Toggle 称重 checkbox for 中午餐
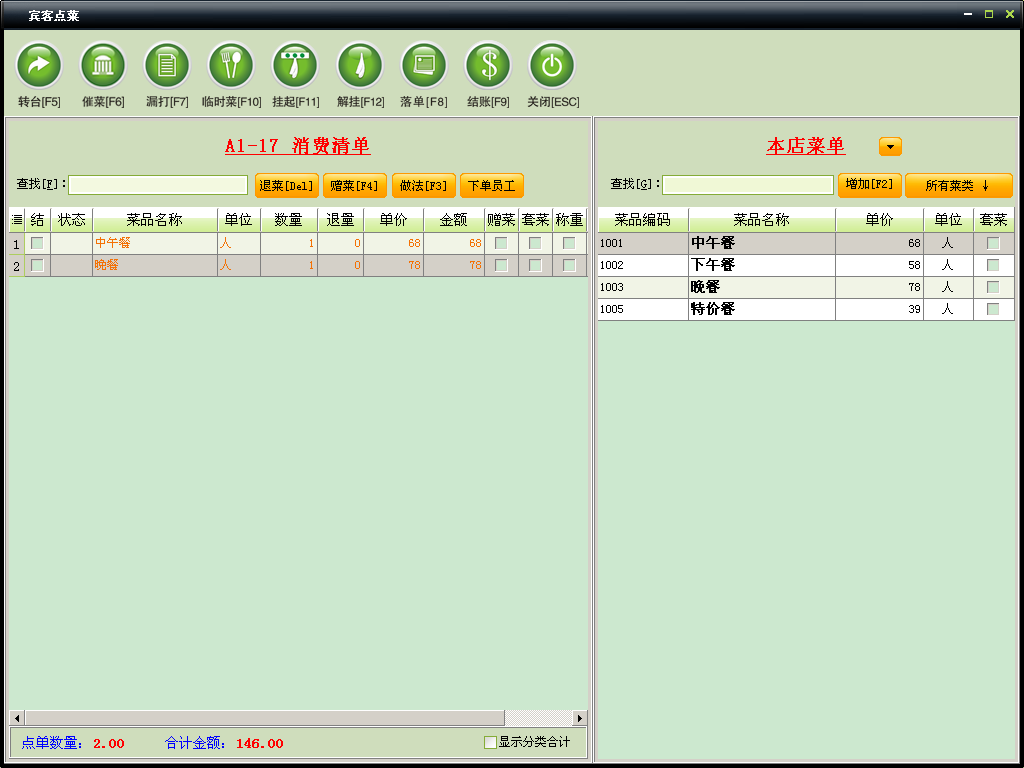The height and width of the screenshot is (768, 1024). point(569,243)
